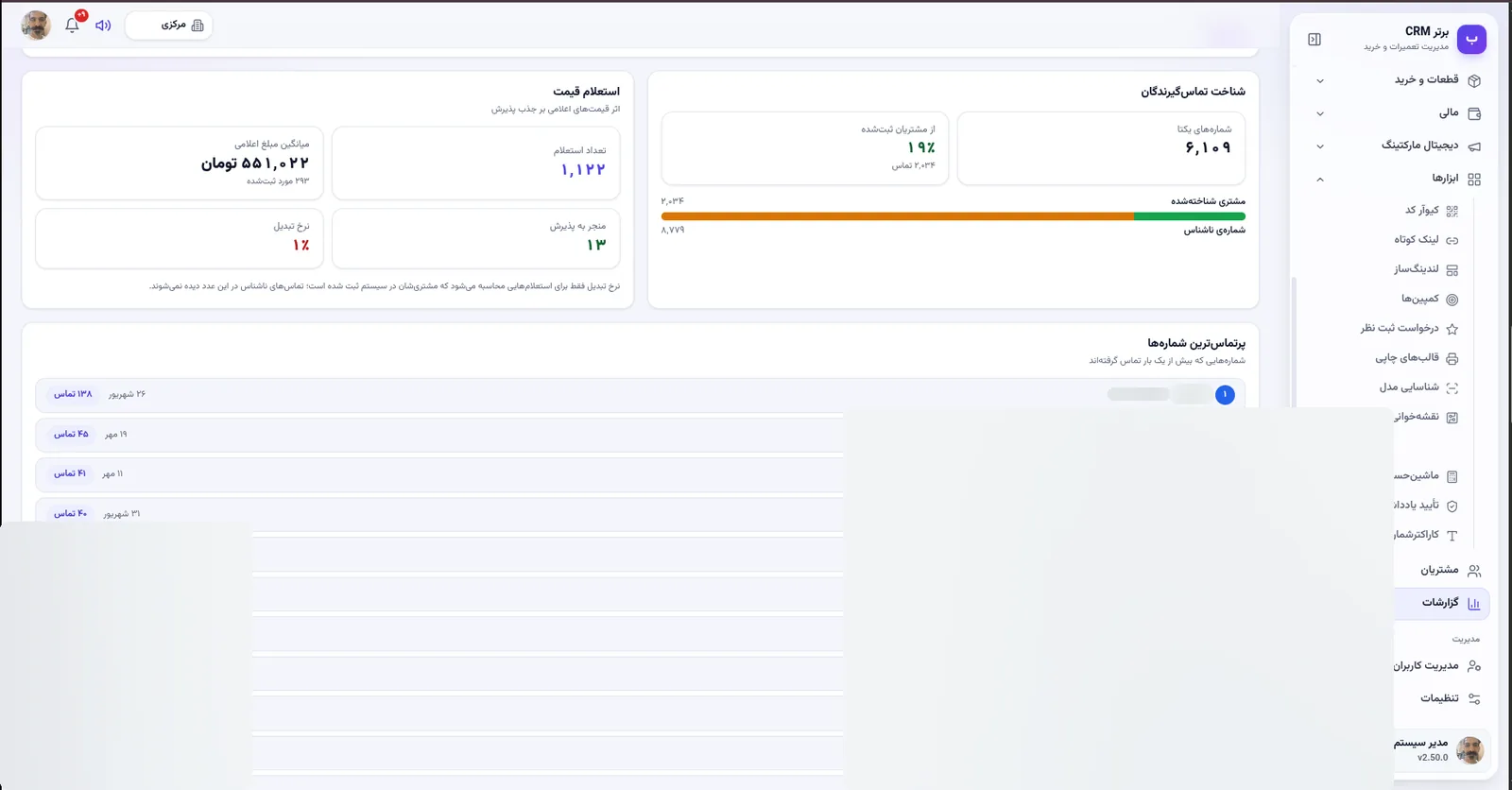Click the scan icon for شناسایی مدل

(1452, 388)
